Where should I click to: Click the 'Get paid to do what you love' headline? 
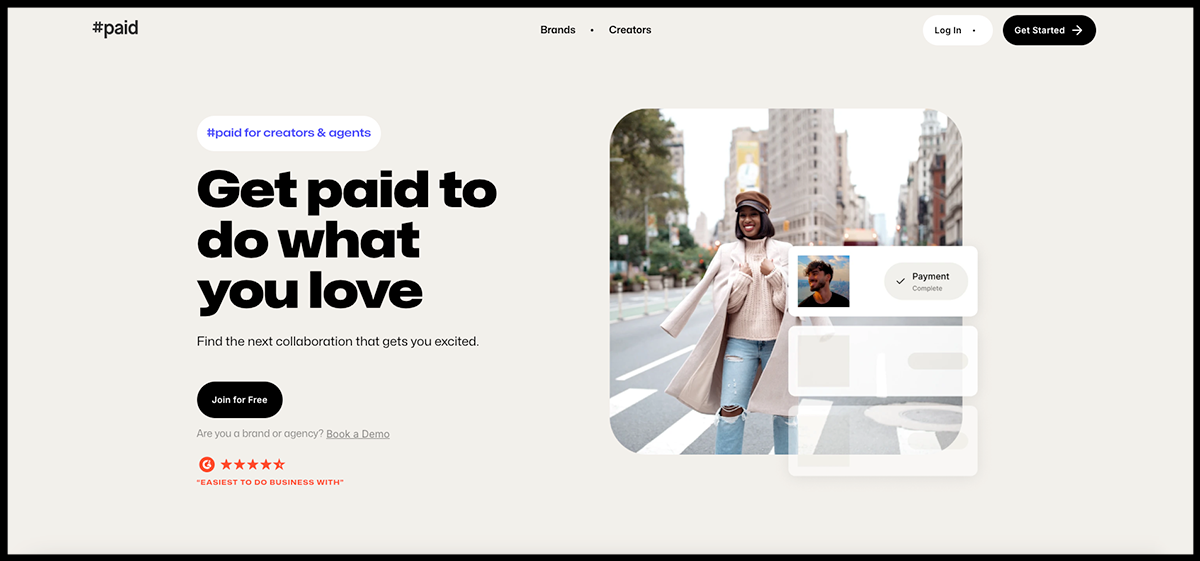pyautogui.click(x=346, y=240)
